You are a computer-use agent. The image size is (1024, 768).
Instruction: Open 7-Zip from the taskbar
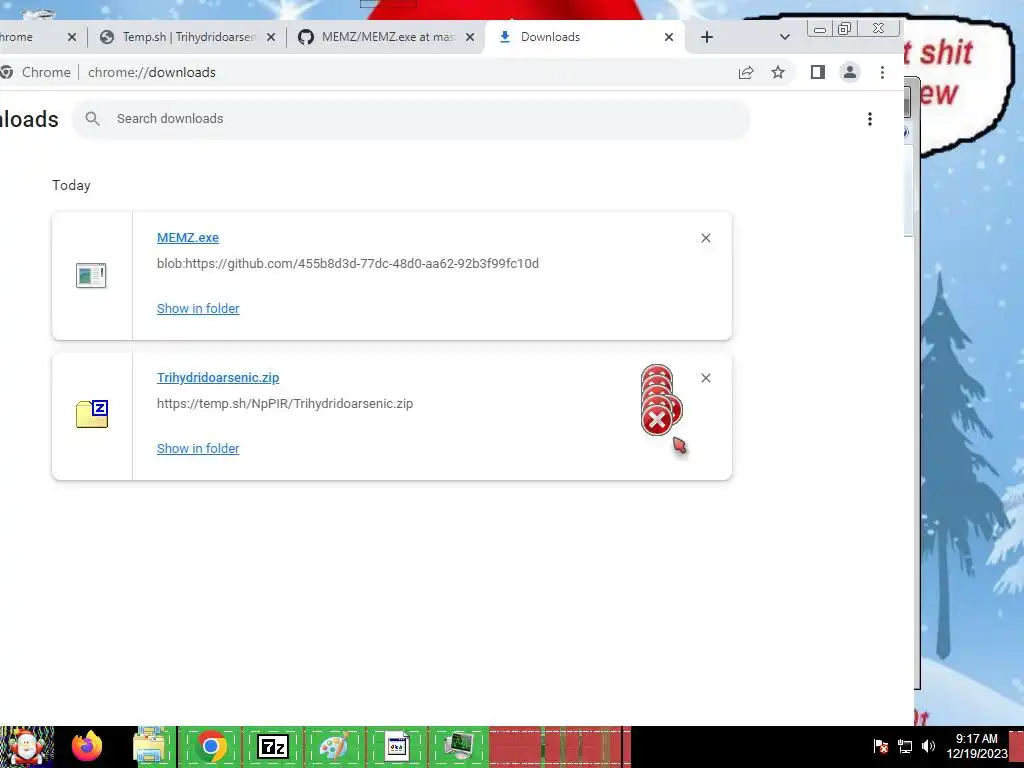[x=273, y=746]
